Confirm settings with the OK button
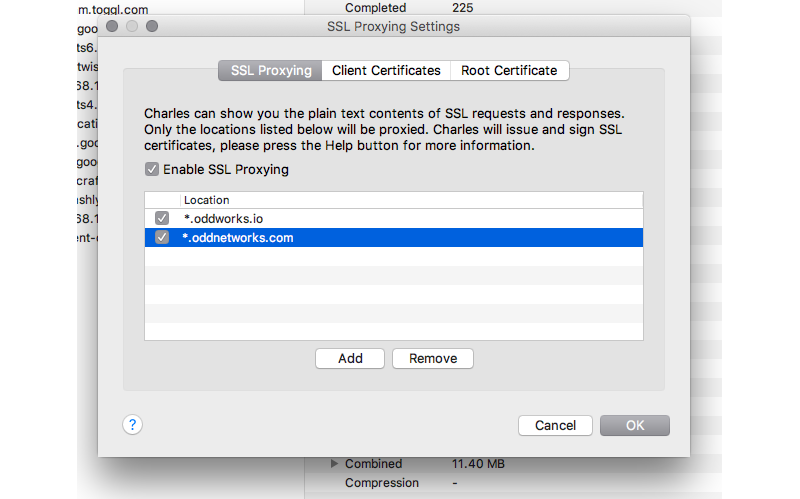This screenshot has height=499, width=800. [x=635, y=425]
